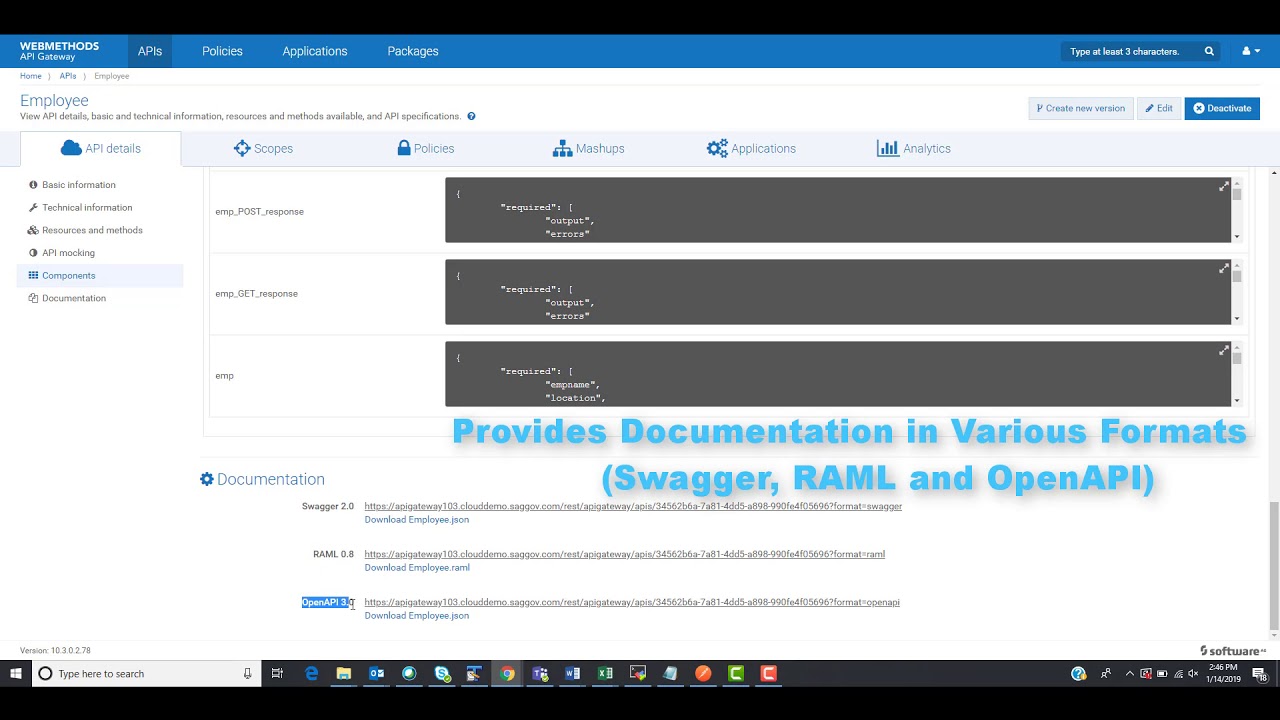Open the RAML 0.8 format URL
Screen dimensions: 1280x720
pyautogui.click(x=624, y=554)
